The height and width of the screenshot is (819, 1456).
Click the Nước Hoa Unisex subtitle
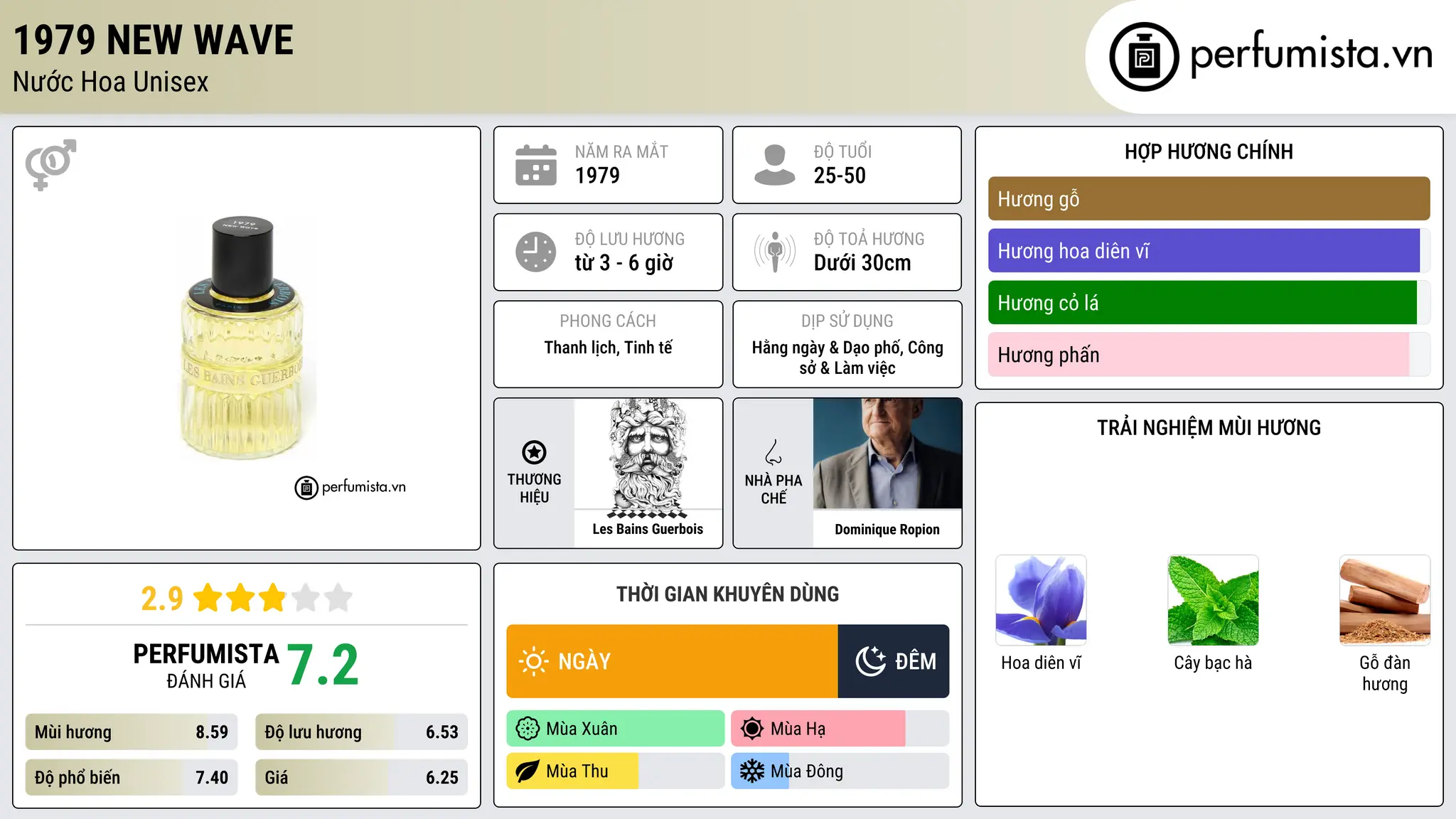point(111,82)
